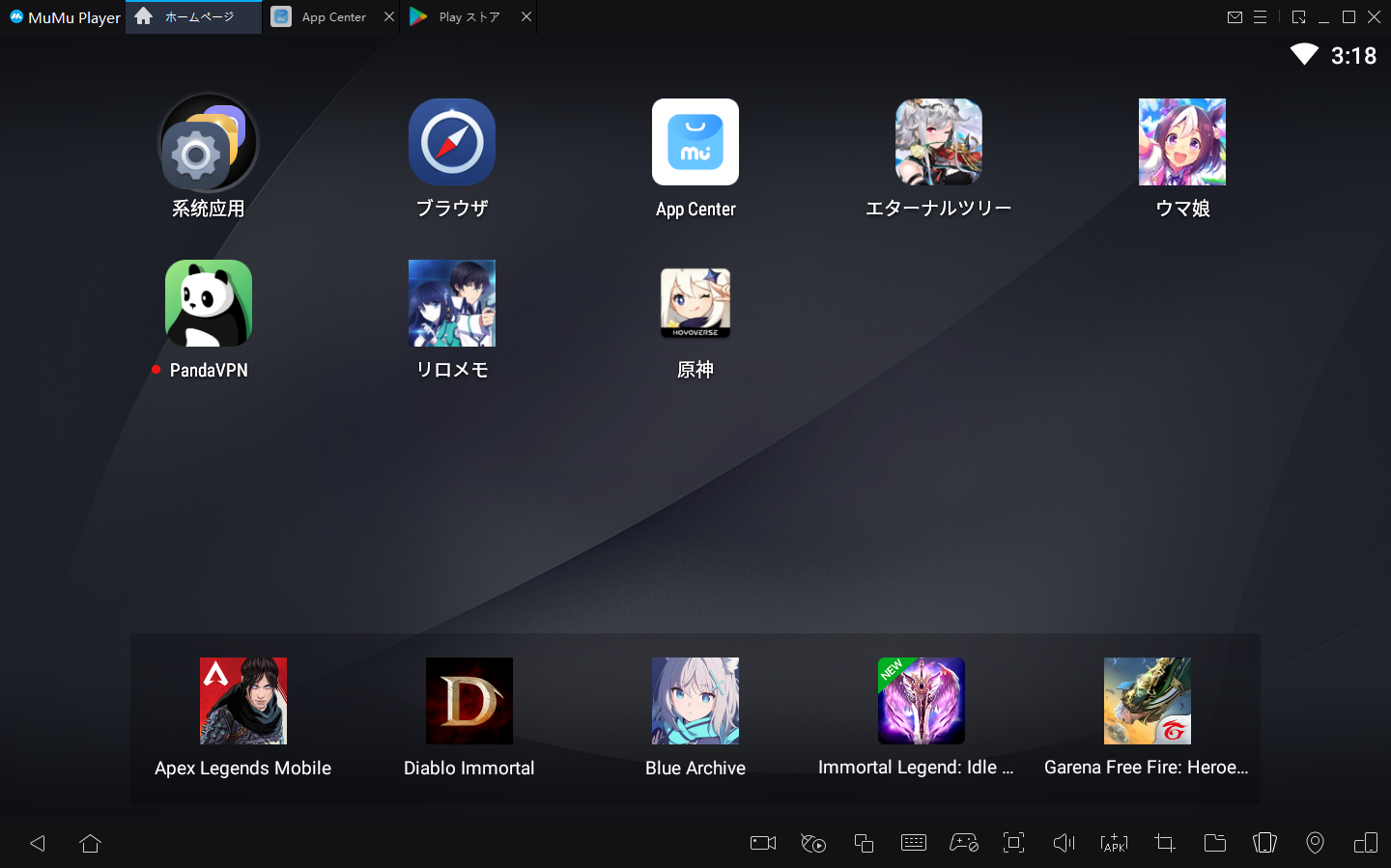Open the shared folder icon
Image resolution: width=1391 pixels, height=868 pixels.
pyautogui.click(x=1215, y=843)
